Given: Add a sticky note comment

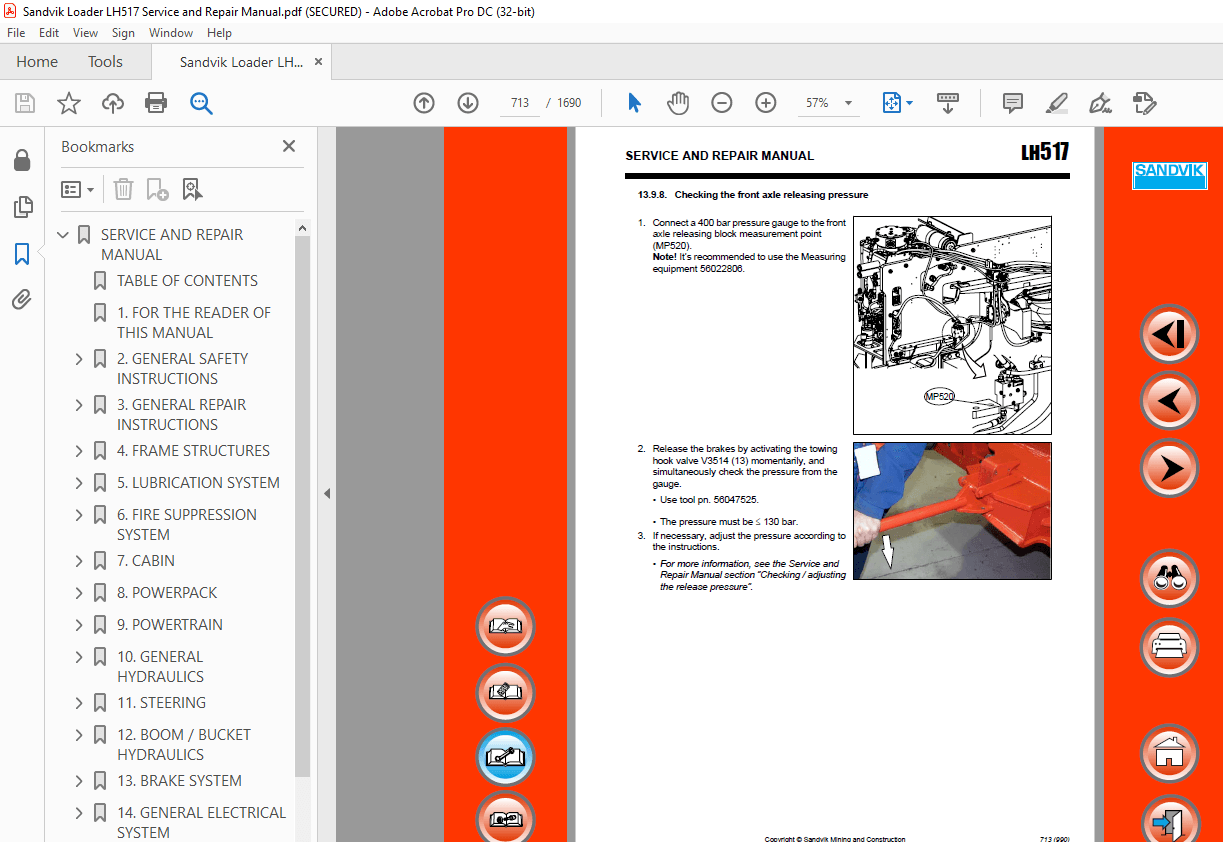Looking at the screenshot, I should pyautogui.click(x=1011, y=102).
